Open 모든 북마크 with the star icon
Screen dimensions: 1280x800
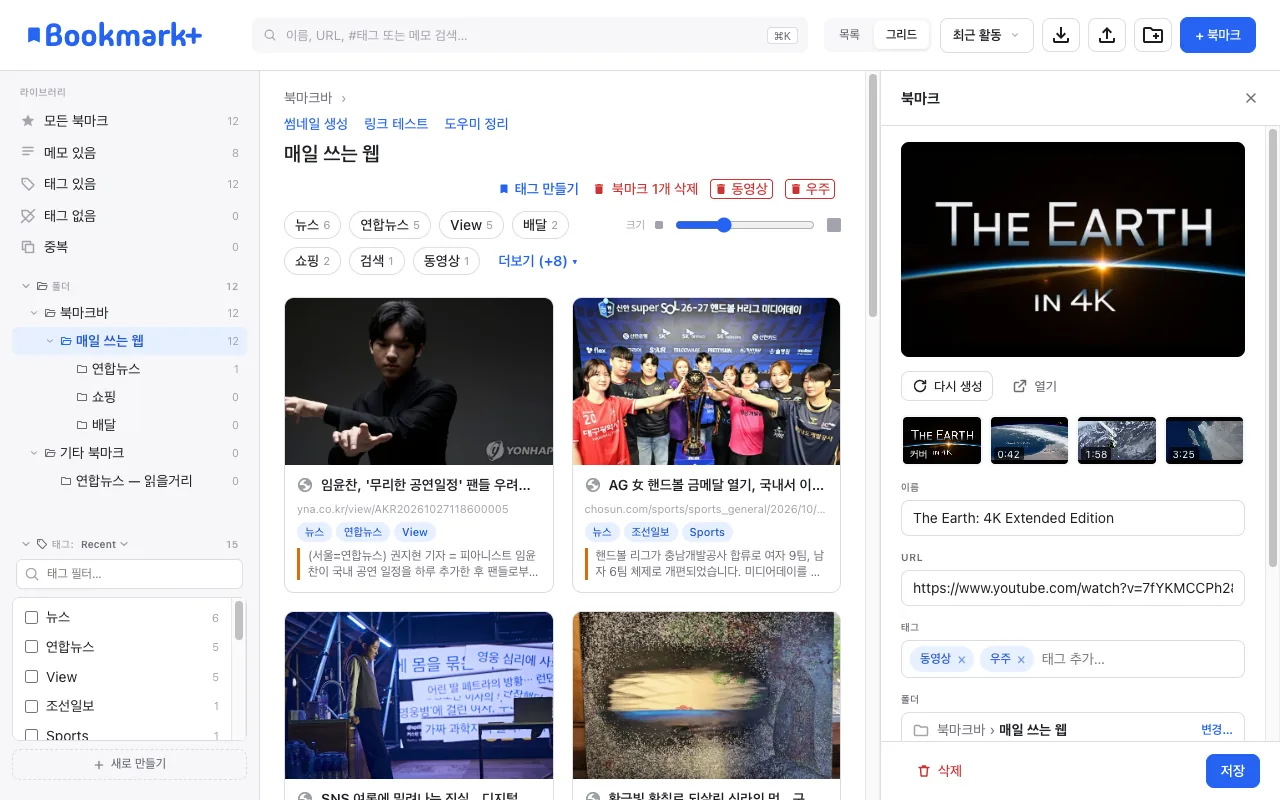click(130, 121)
